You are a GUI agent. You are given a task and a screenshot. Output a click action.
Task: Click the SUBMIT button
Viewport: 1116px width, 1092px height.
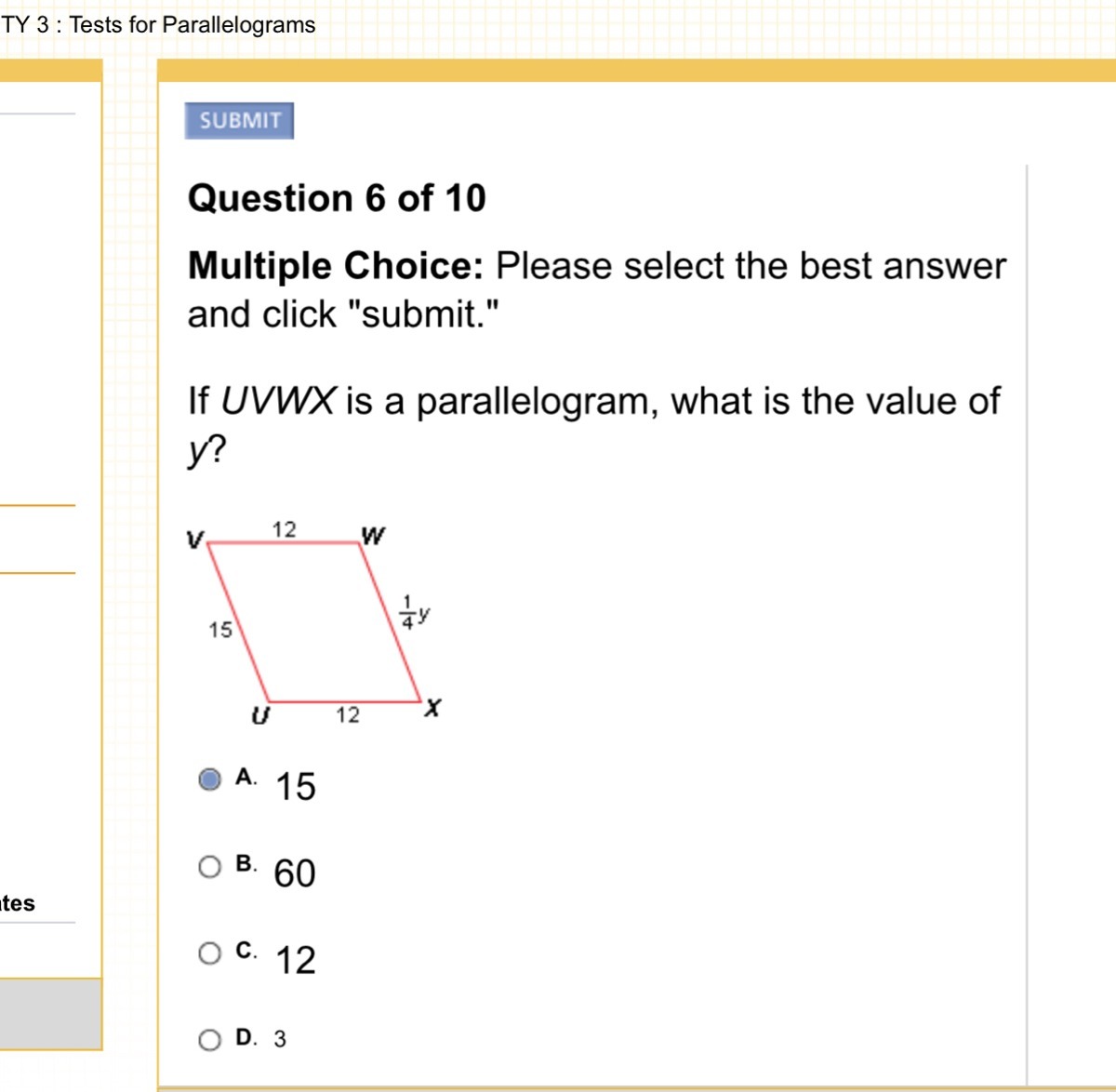coord(239,121)
